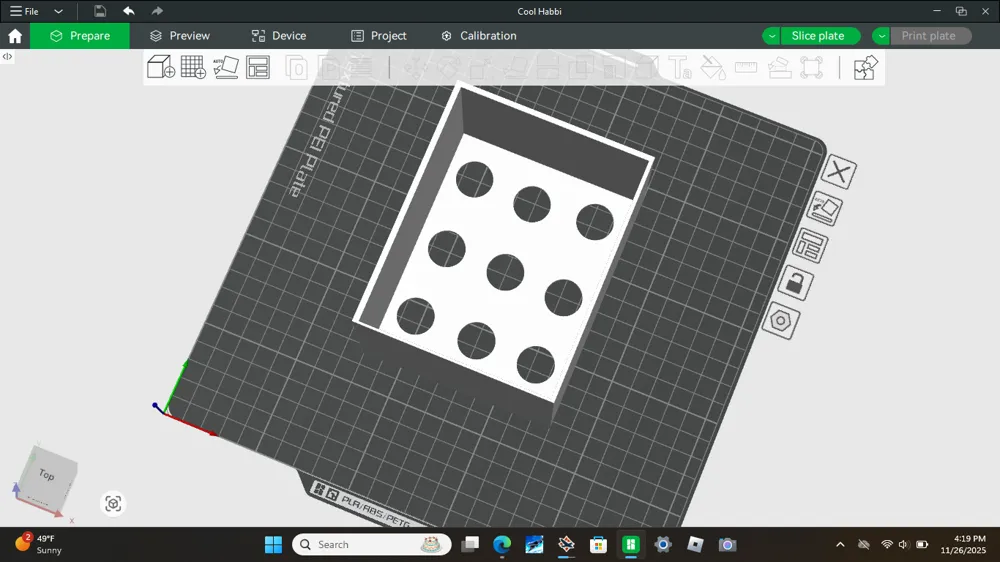
Task: Auto orient objects on this plate
Action: point(825,209)
